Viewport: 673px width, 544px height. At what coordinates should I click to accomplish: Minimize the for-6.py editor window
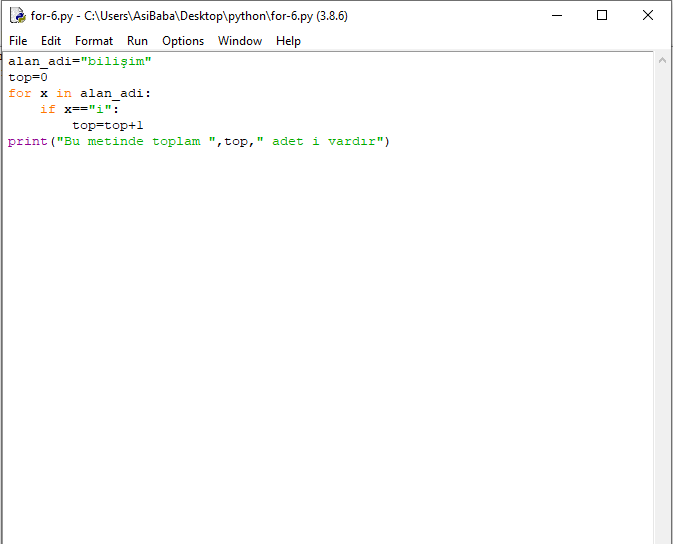(x=557, y=16)
